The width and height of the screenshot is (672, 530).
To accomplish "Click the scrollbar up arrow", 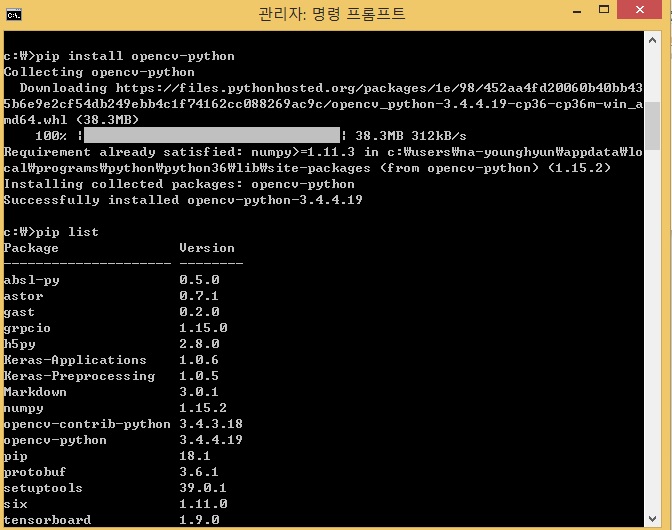I will coord(652,40).
